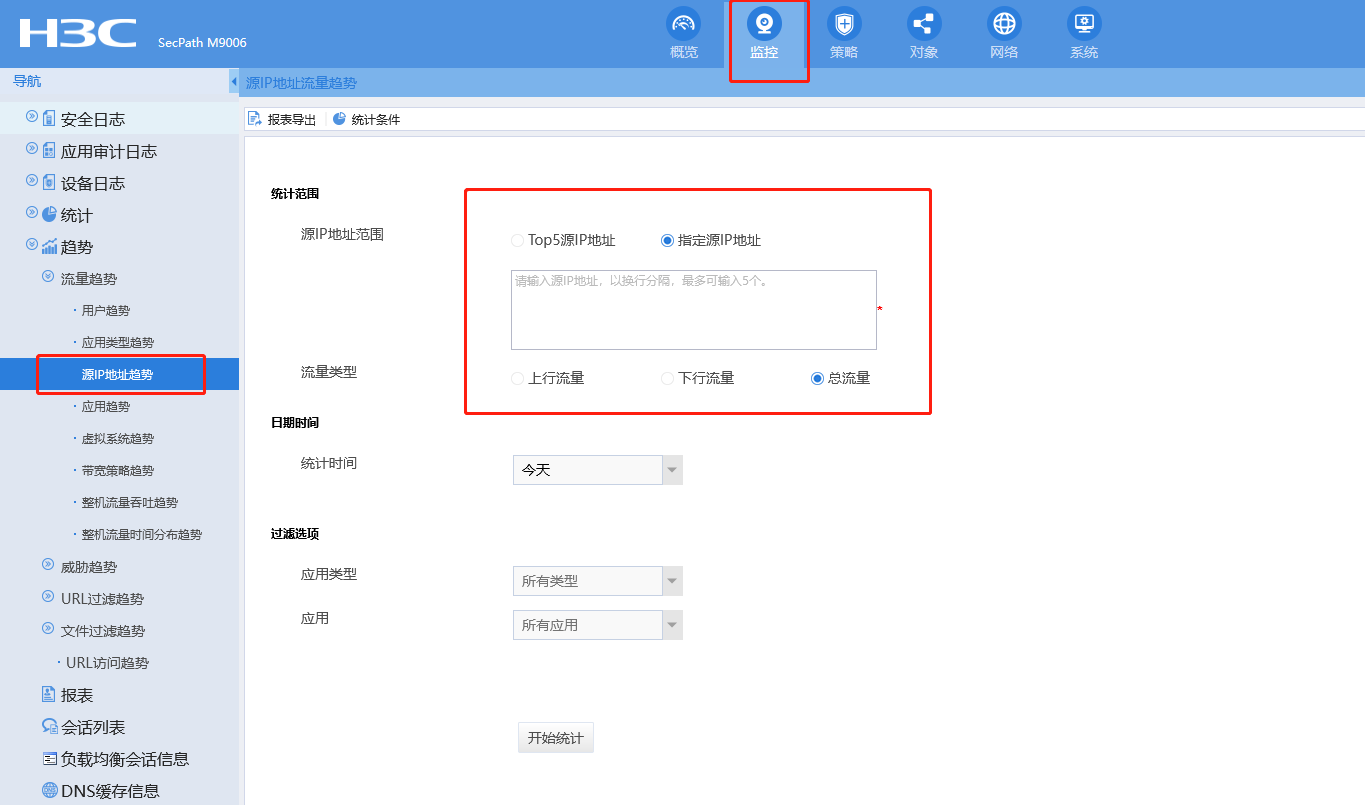Open the 概览 overview dashboard icon
The height and width of the screenshot is (805, 1365).
coord(684,23)
